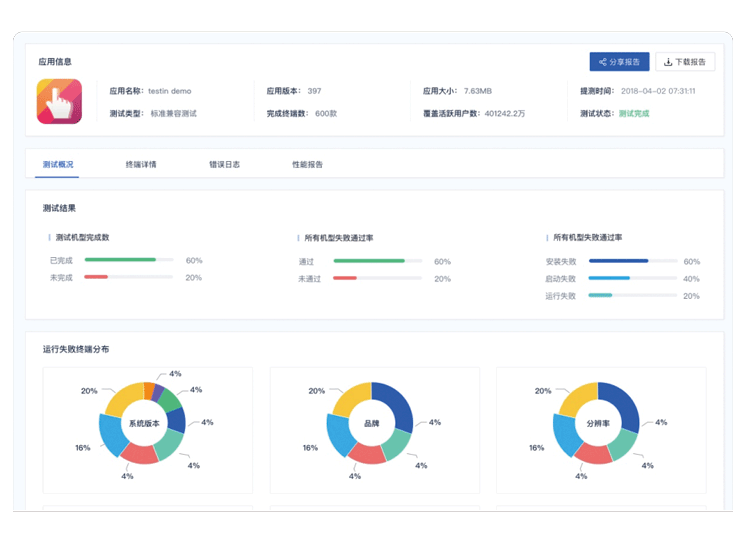Click the 16% label of 品牌 chart

(x=310, y=448)
